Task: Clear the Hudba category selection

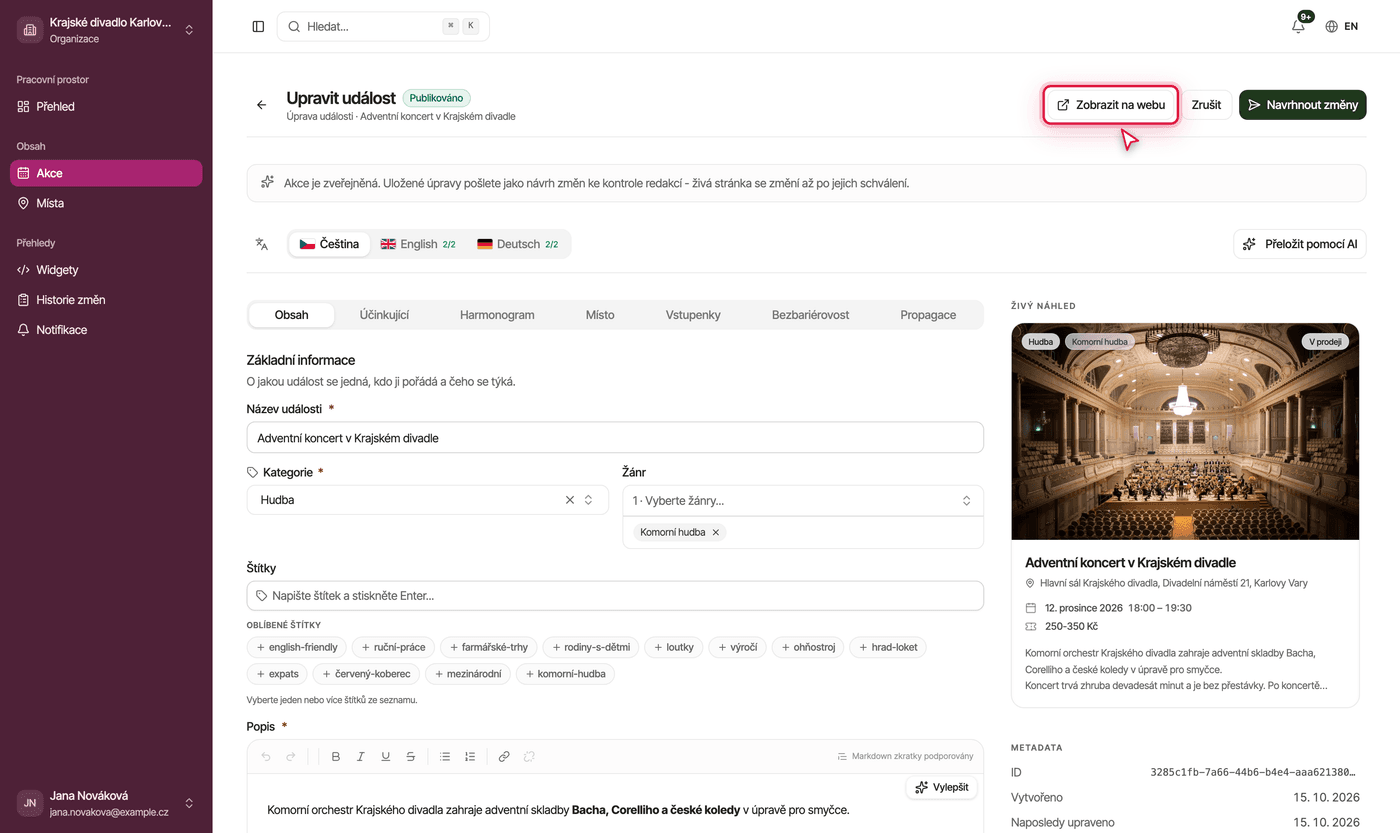Action: [570, 500]
